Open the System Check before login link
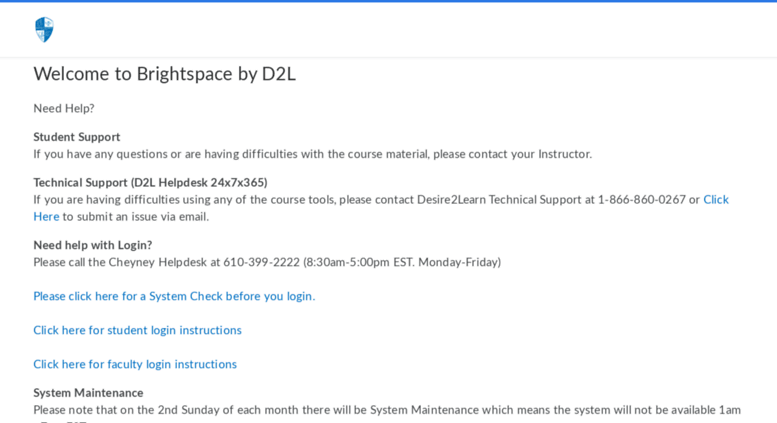 [174, 296]
